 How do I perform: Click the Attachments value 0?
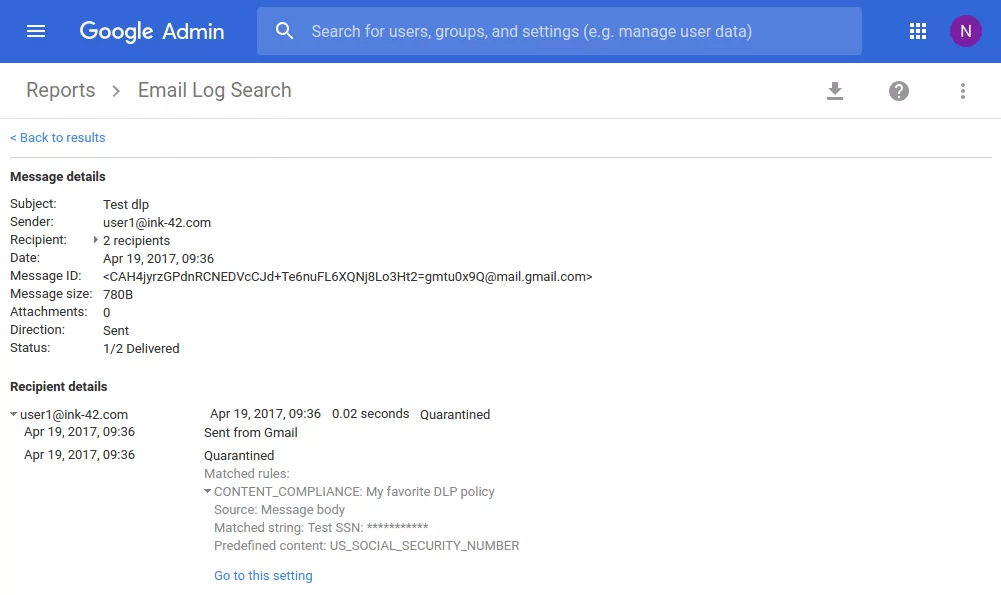(107, 313)
